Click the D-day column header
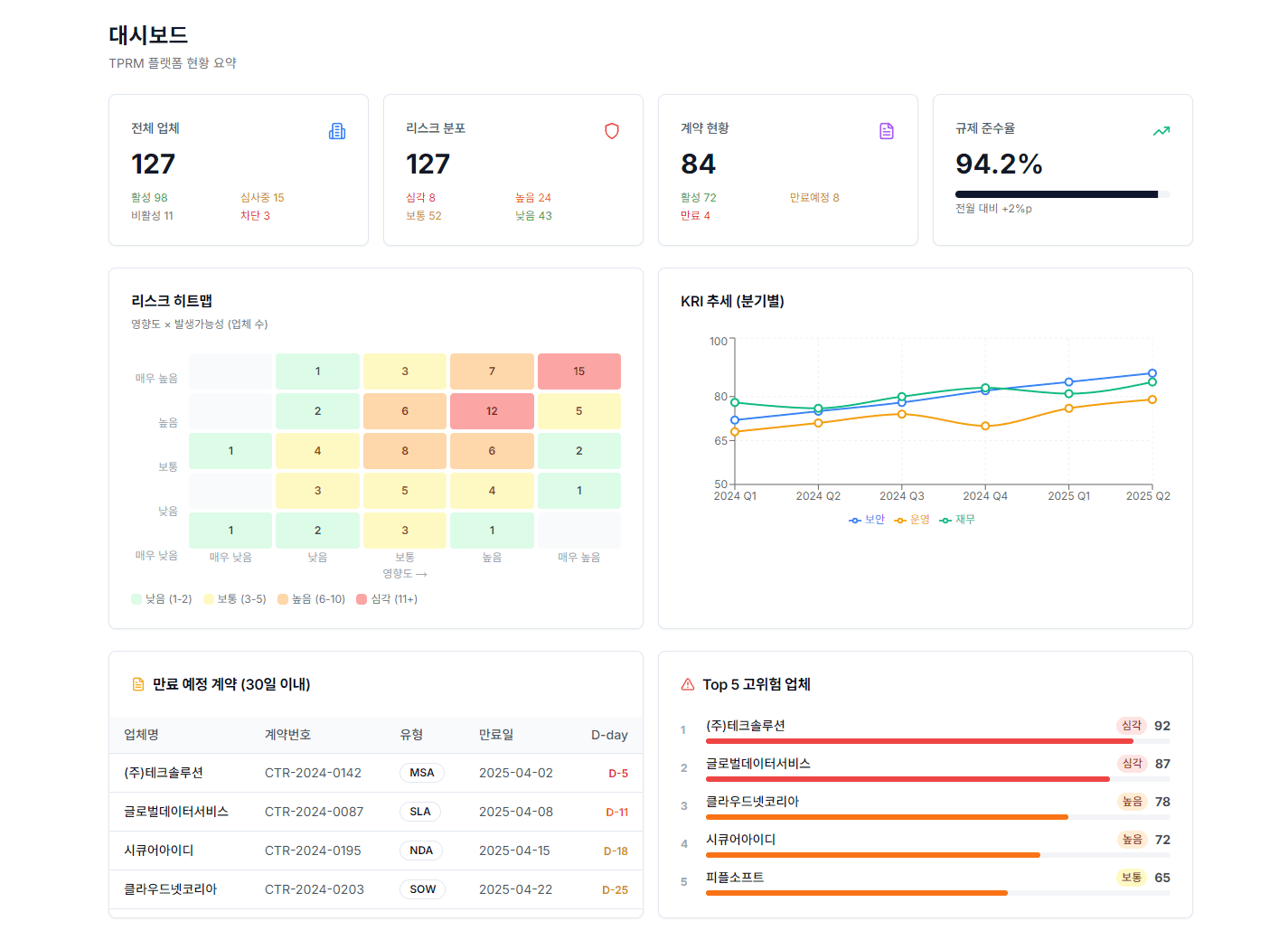Image resolution: width=1288 pixels, height=940 pixels. pos(609,735)
